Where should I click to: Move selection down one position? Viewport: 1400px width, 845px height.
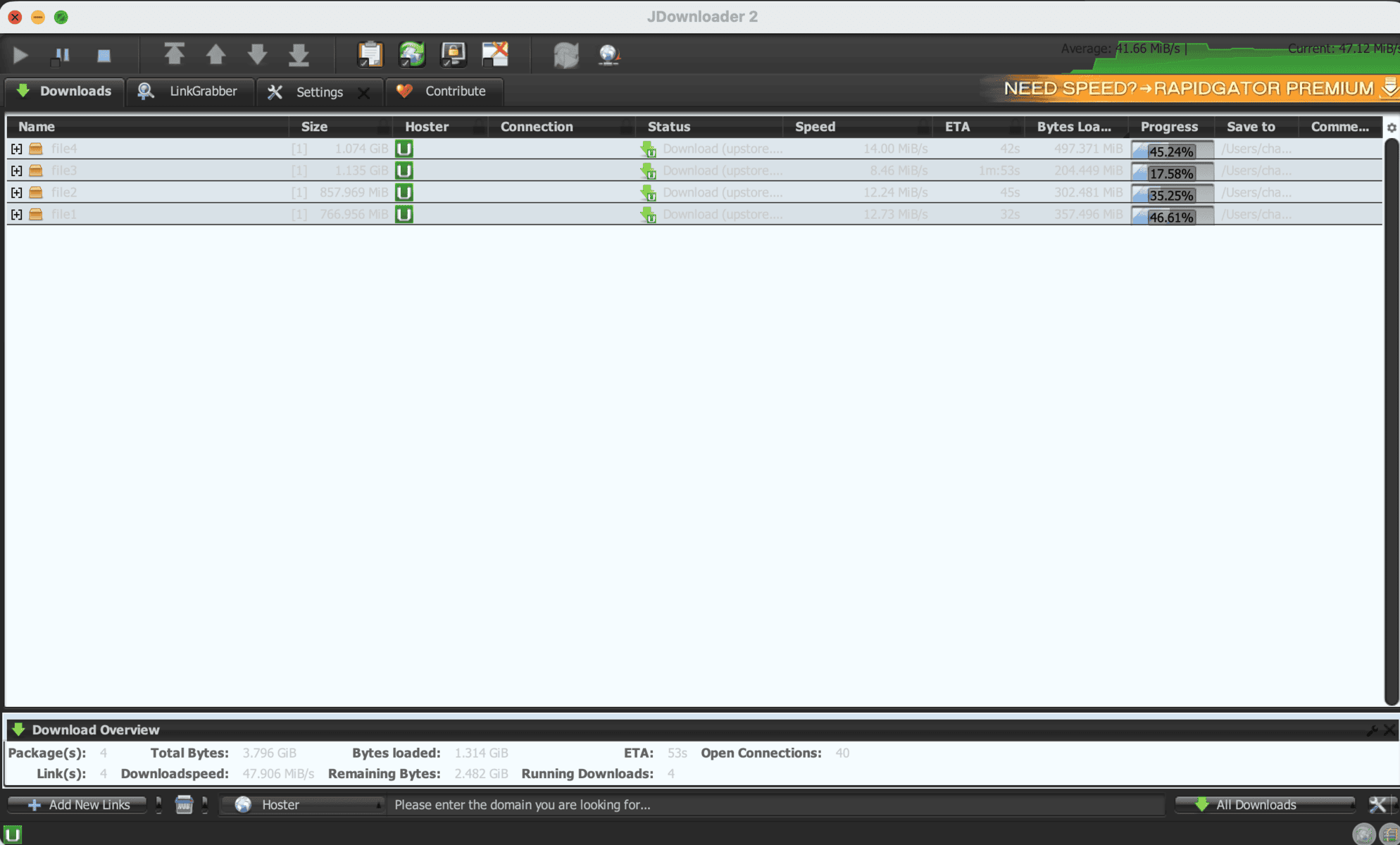[257, 54]
